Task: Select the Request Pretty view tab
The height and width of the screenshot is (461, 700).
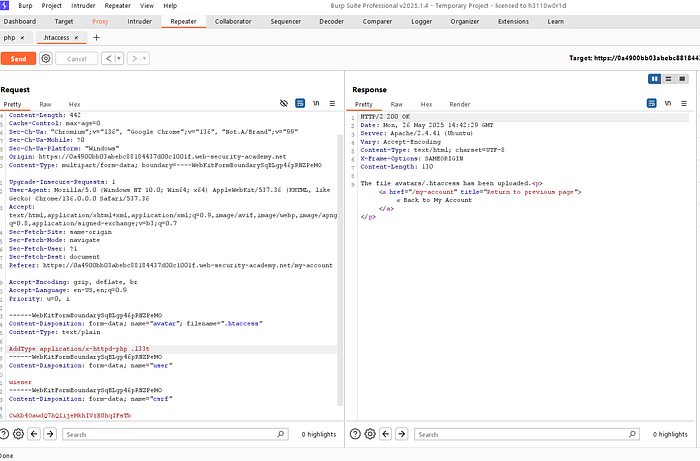Action: tap(12, 104)
